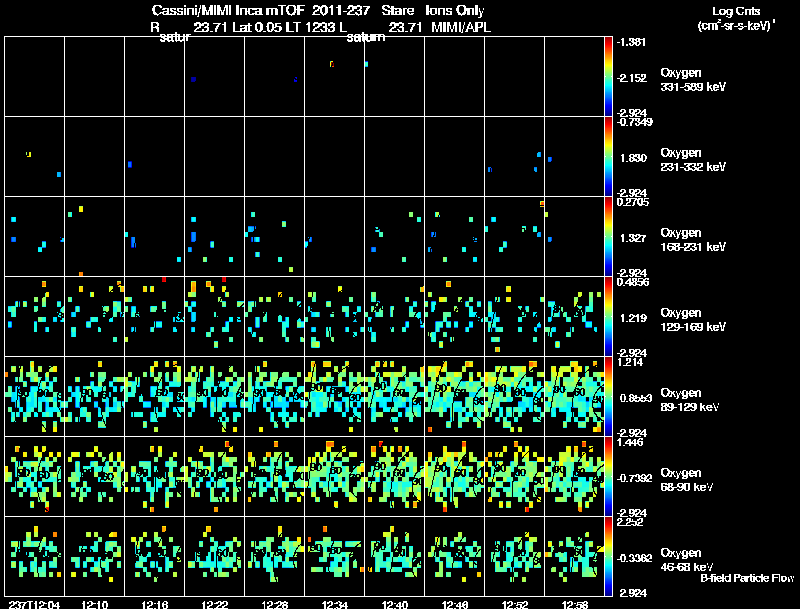The height and width of the screenshot is (609, 800).
Task: Click the '12:10' time axis label
Action: click(94, 604)
